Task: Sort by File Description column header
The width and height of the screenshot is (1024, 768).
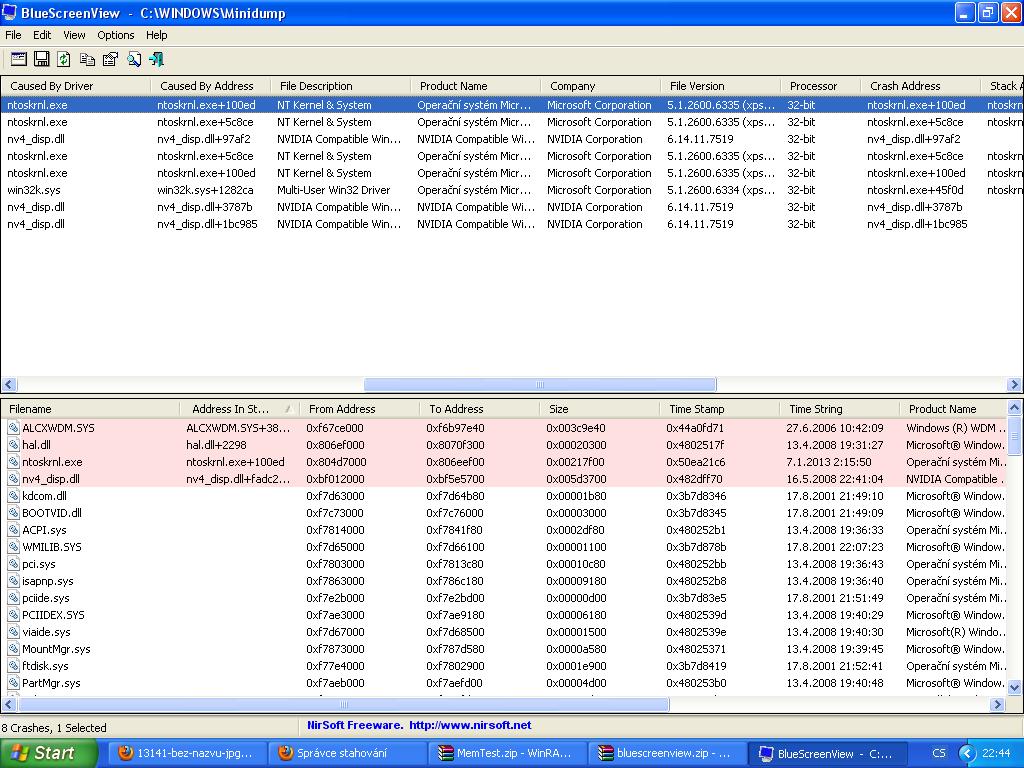Action: [x=341, y=86]
